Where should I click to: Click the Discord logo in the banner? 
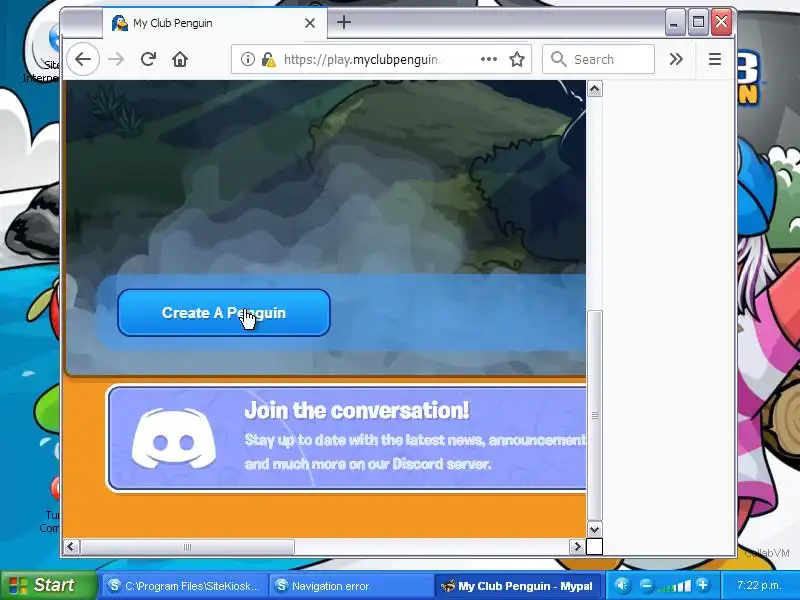(x=173, y=438)
